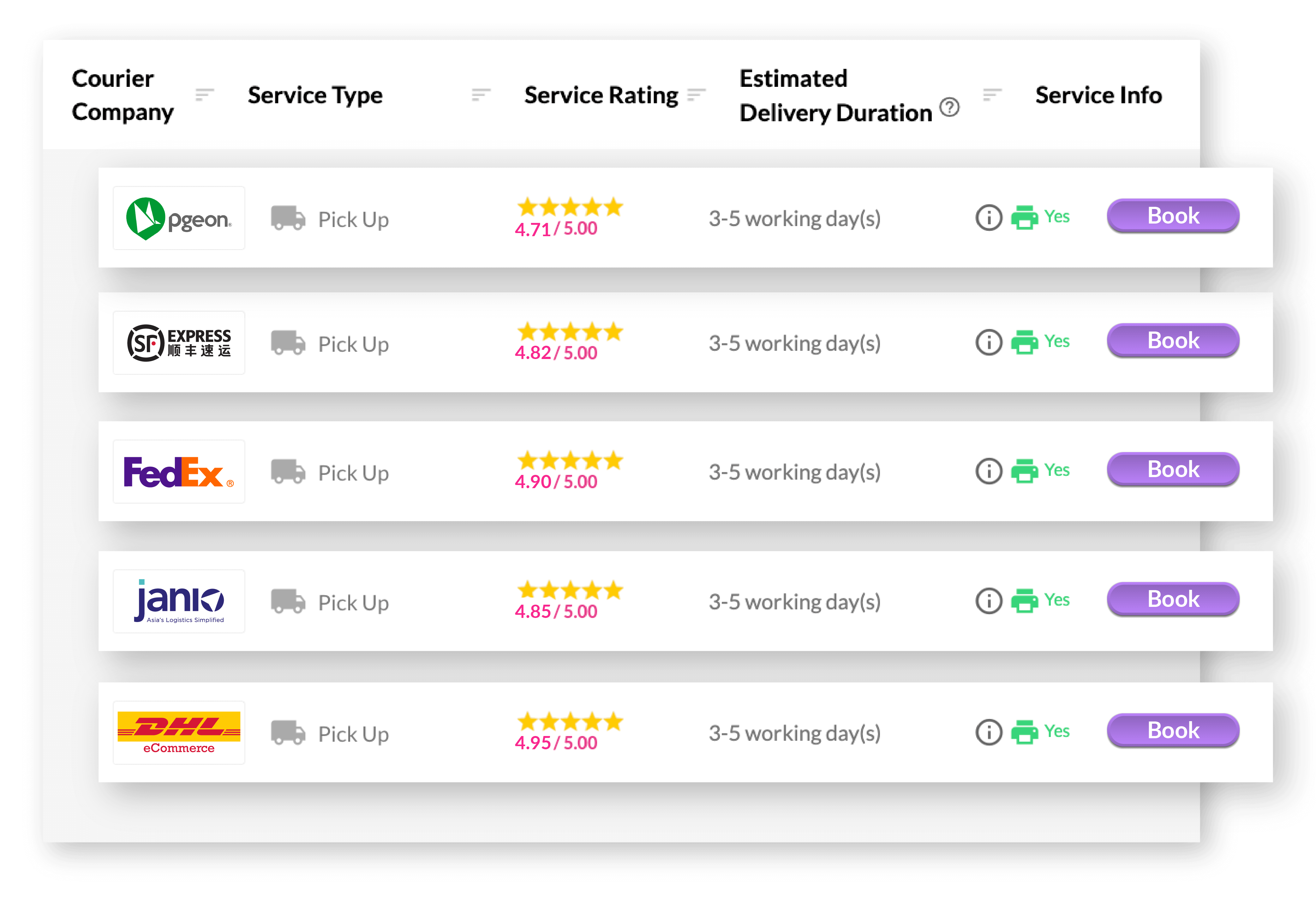This screenshot has width=1316, height=898.
Task: Click the Janio logo thumbnail
Action: coord(179,601)
